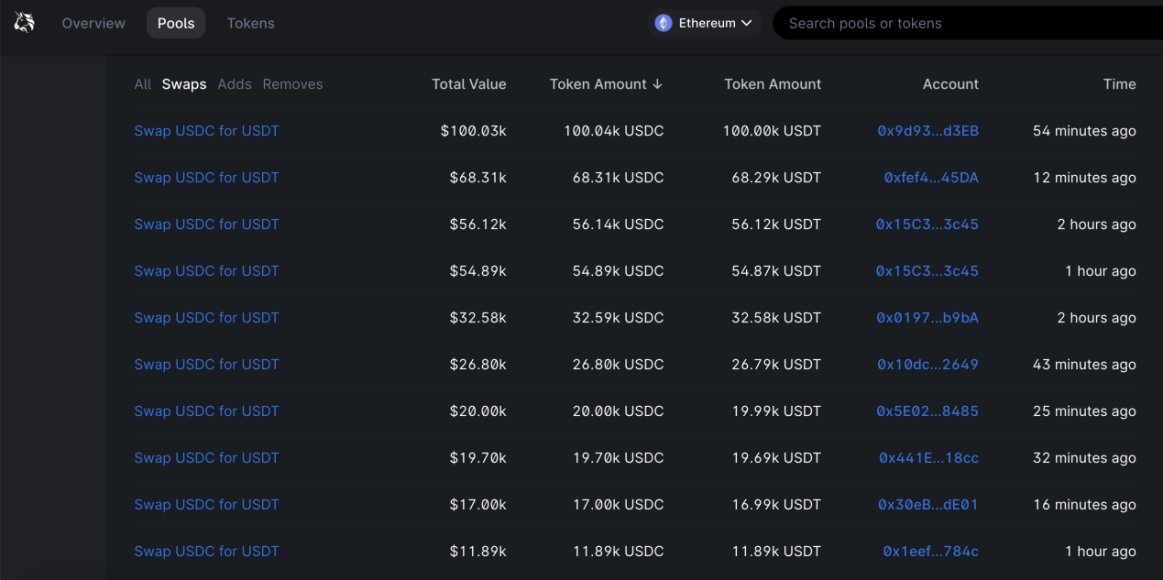Image resolution: width=1163 pixels, height=580 pixels.
Task: Open account 0x0197...b9bA
Action: point(928,318)
